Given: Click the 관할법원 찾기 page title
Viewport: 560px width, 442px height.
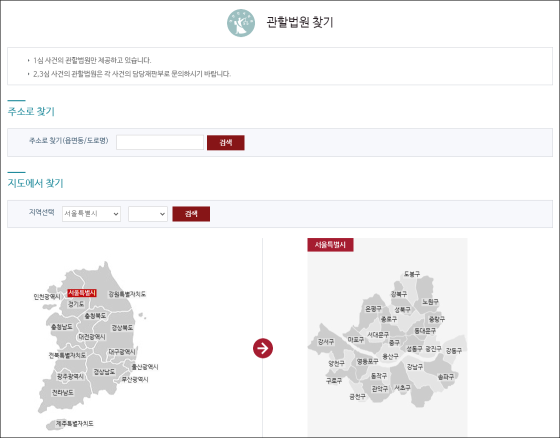Looking at the screenshot, I should tap(300, 22).
